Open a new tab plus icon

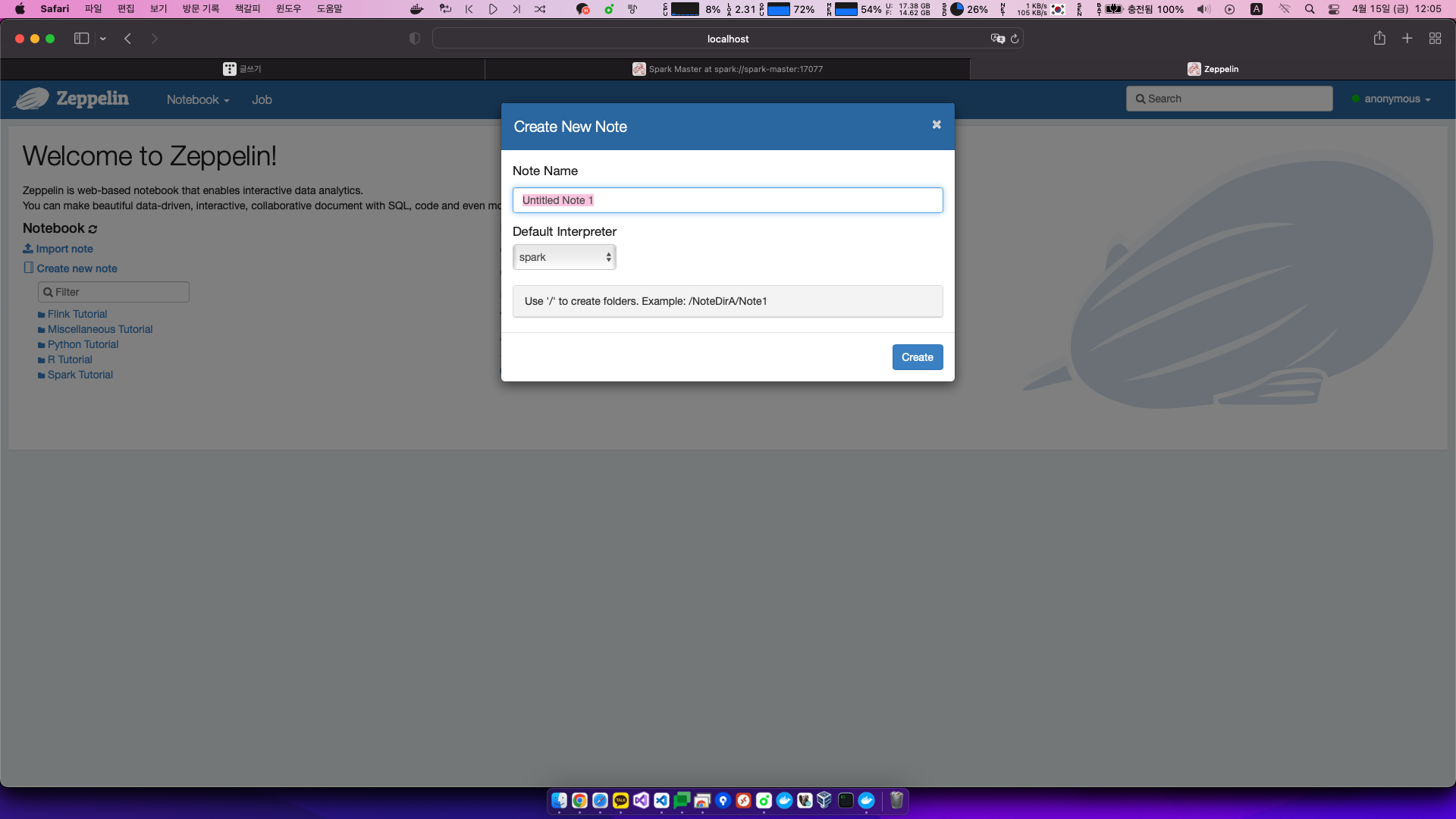tap(1407, 38)
